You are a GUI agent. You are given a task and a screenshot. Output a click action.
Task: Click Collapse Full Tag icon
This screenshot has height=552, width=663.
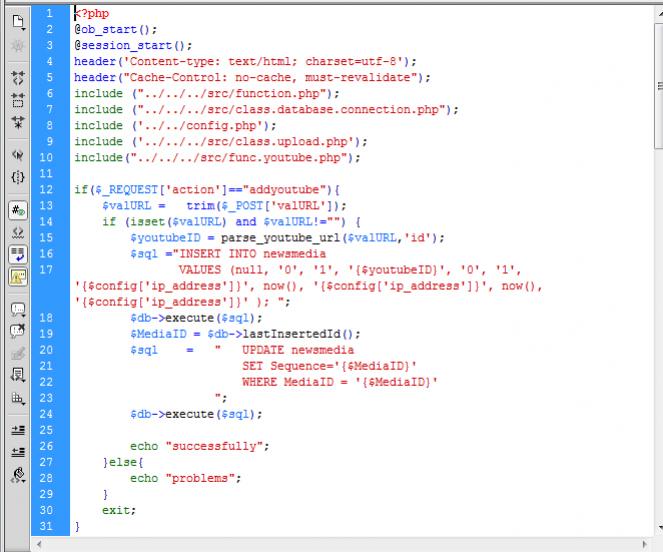click(18, 78)
